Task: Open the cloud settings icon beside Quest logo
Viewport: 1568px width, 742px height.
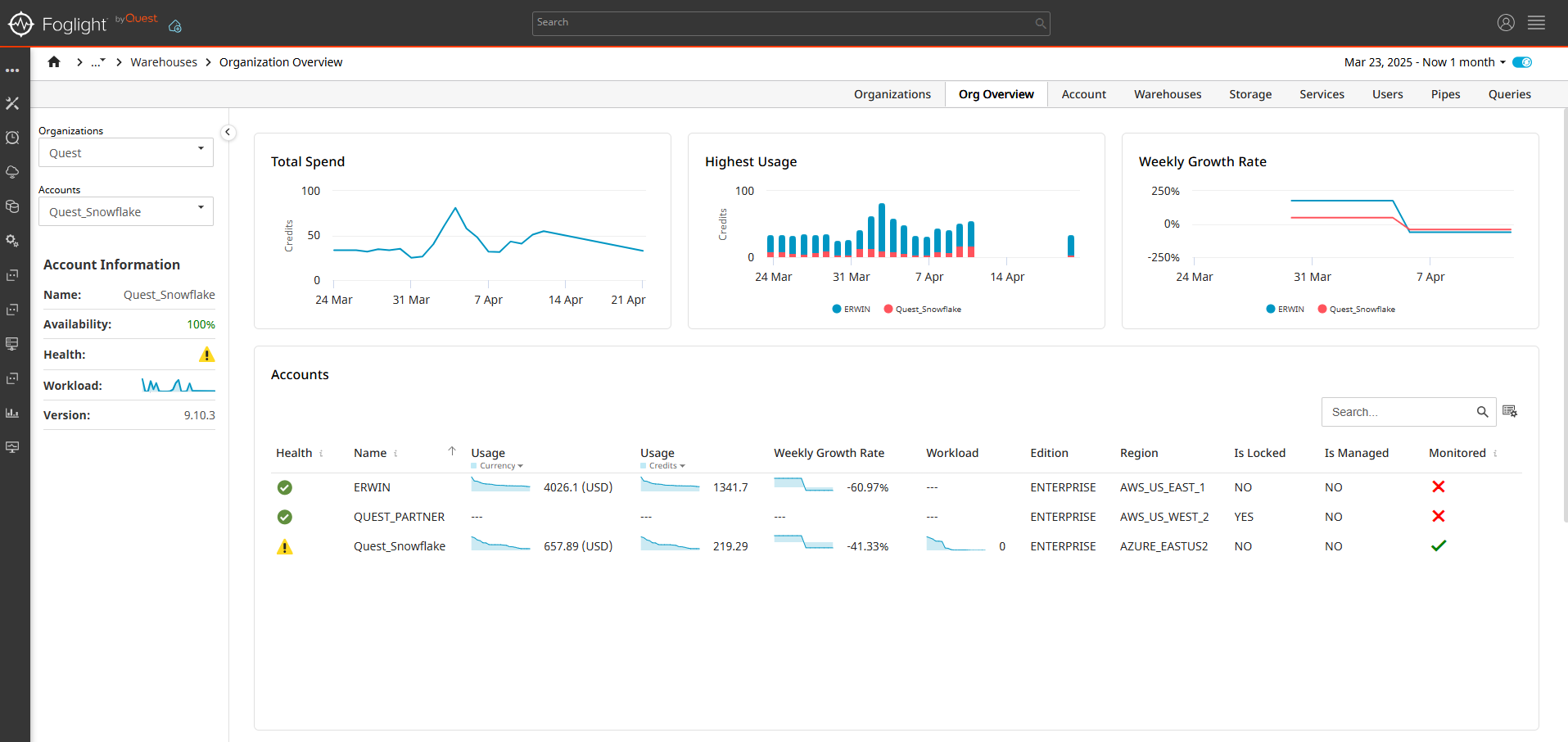Action: click(175, 26)
